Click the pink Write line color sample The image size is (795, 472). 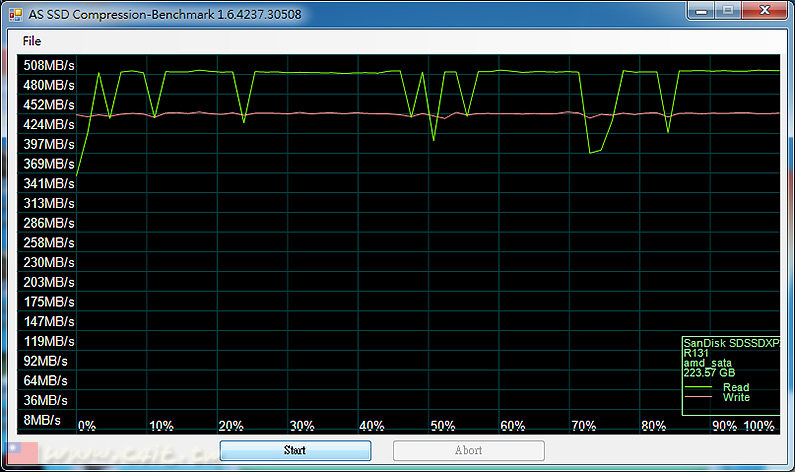[698, 397]
